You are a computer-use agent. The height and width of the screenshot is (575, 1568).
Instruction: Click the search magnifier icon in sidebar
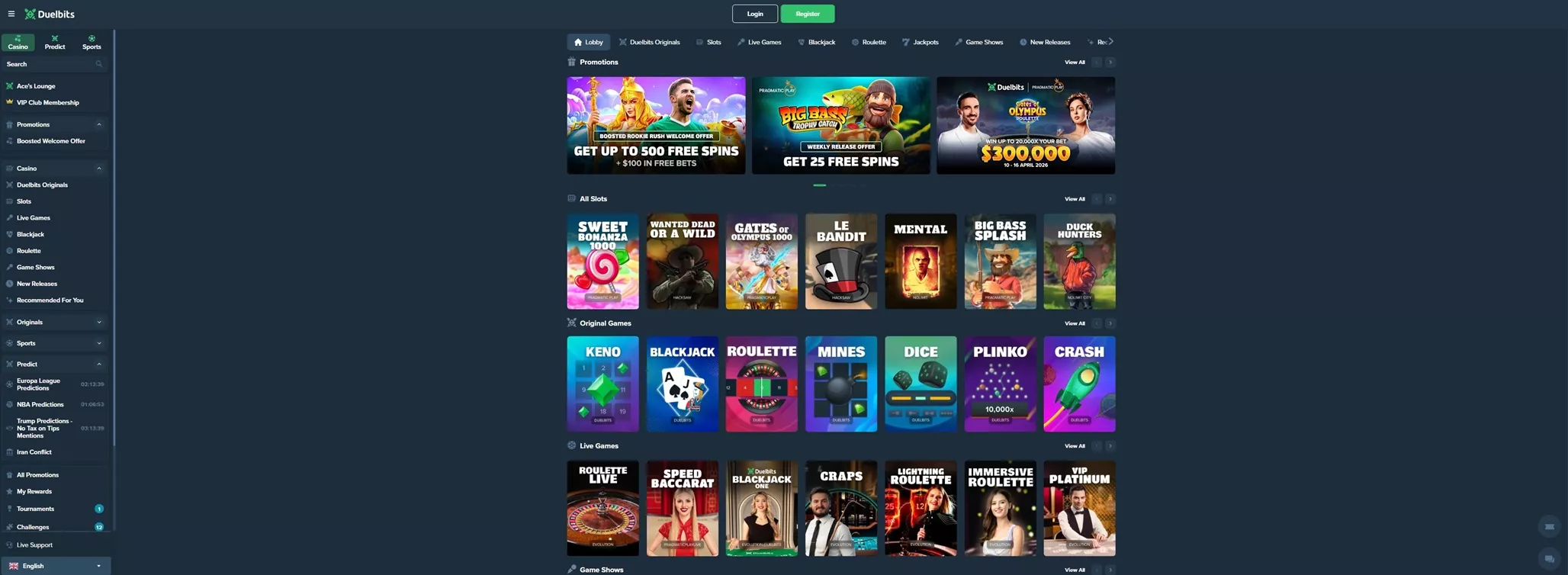pyautogui.click(x=99, y=64)
